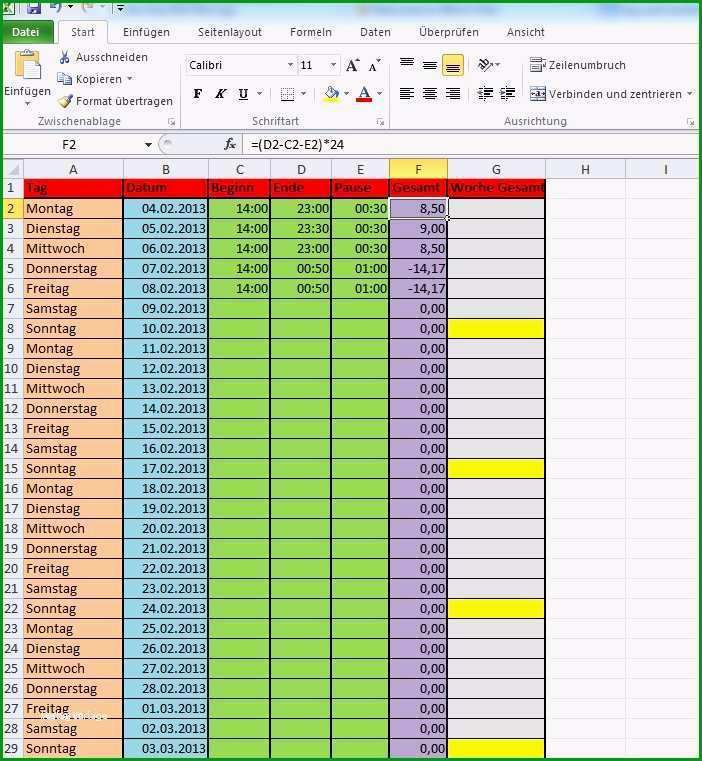Open underline style dropdown arrow
The width and height of the screenshot is (702, 761).
[x=259, y=94]
